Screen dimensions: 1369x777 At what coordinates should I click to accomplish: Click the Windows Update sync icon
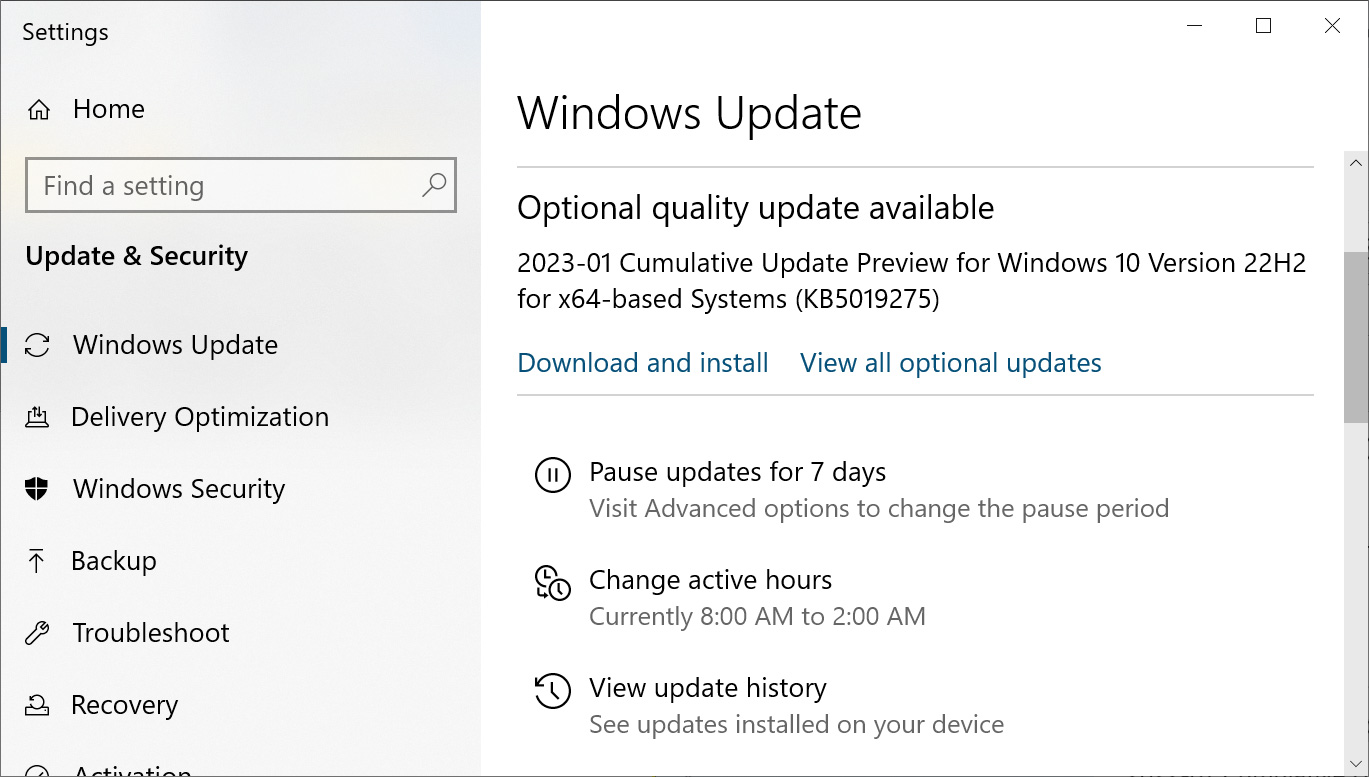38,344
